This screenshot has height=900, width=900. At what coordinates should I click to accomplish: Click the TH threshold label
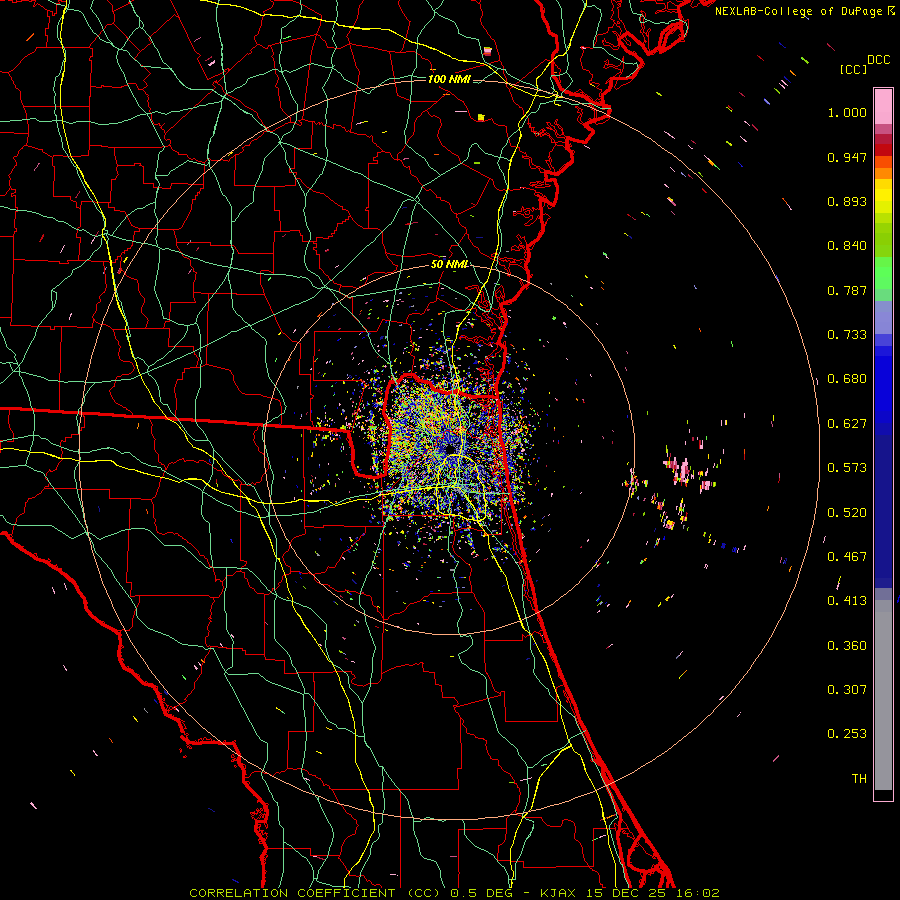tap(859, 778)
